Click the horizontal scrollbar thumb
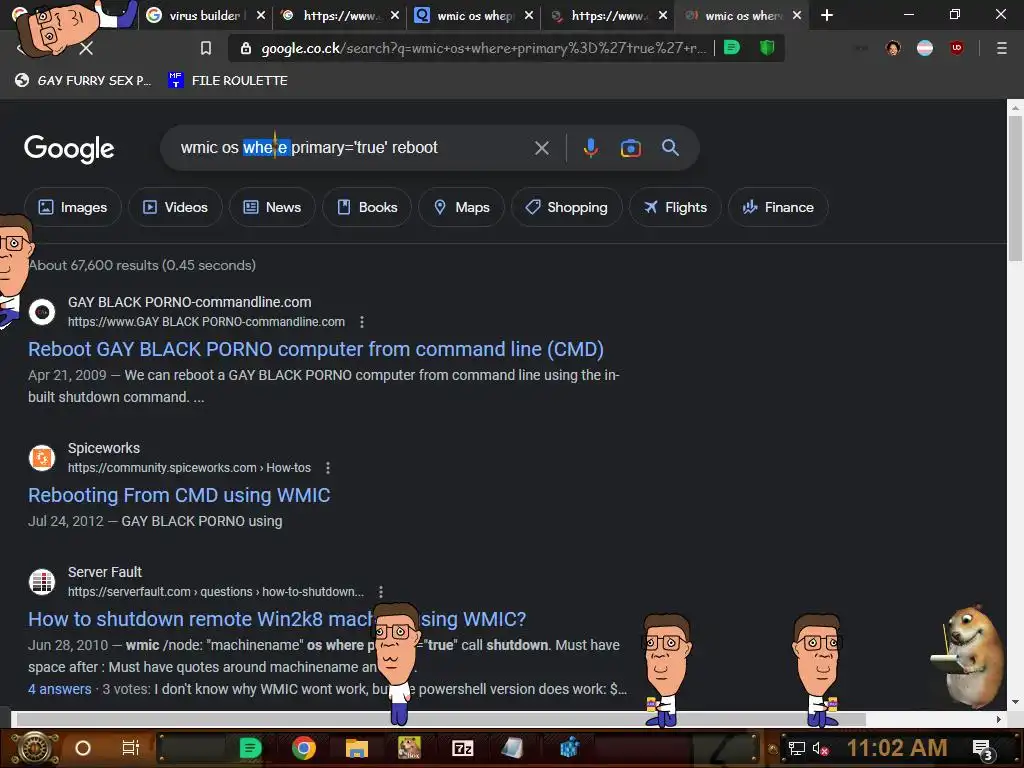 click(441, 719)
